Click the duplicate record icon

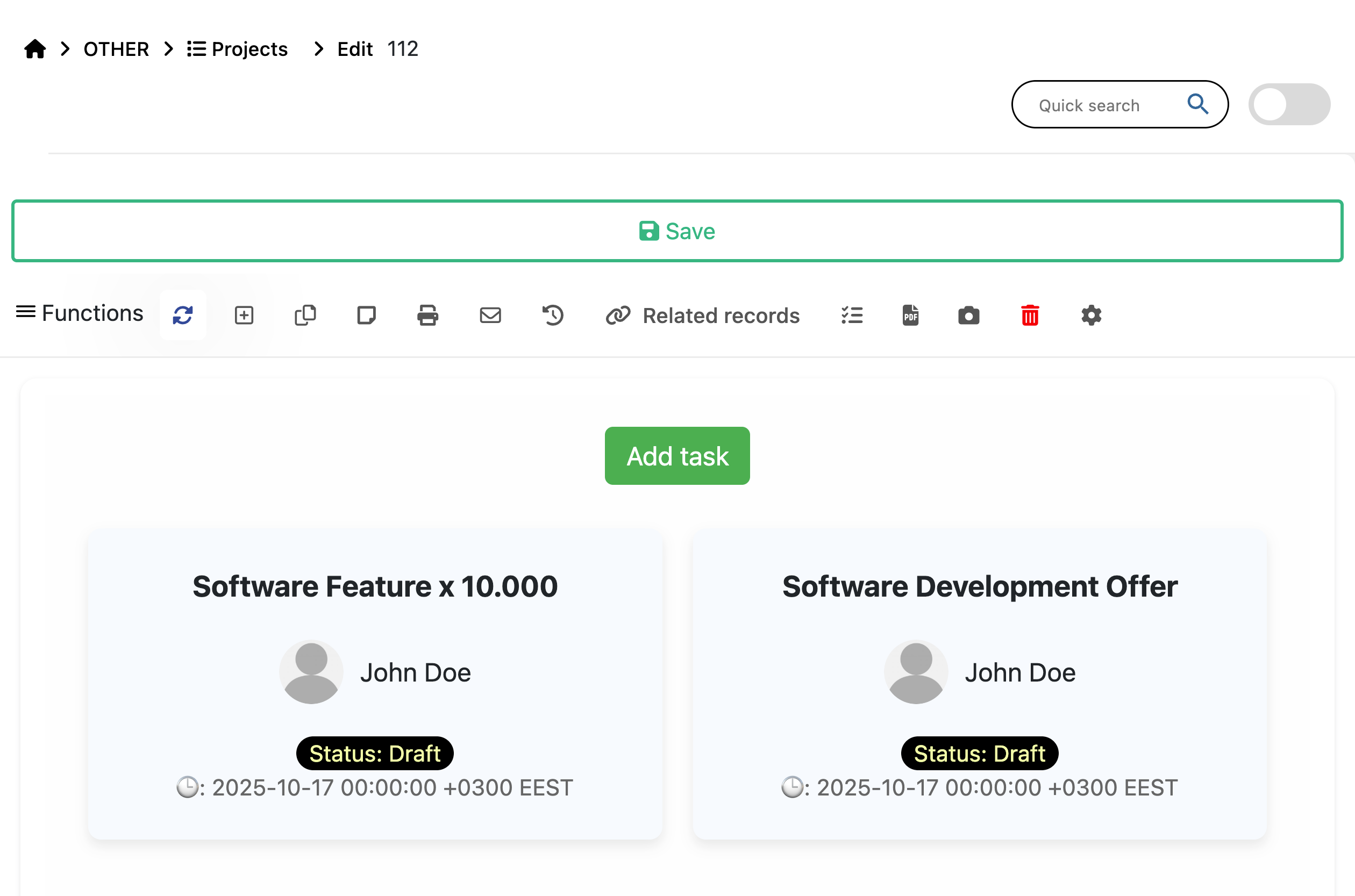(x=305, y=315)
